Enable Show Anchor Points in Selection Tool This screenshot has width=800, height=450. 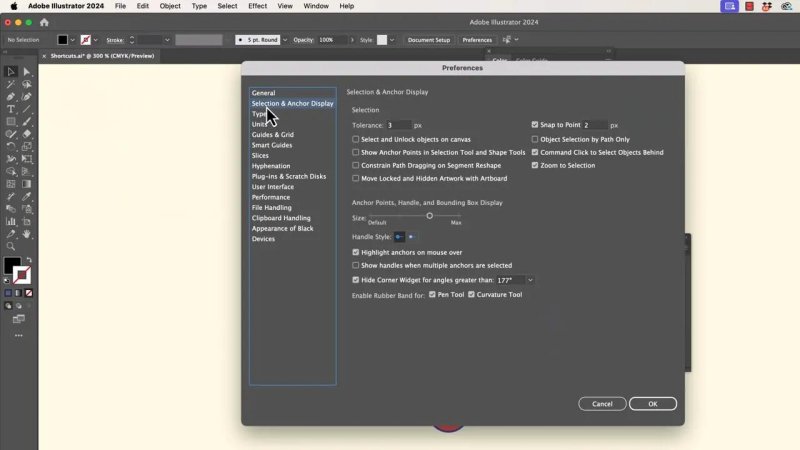tap(356, 153)
